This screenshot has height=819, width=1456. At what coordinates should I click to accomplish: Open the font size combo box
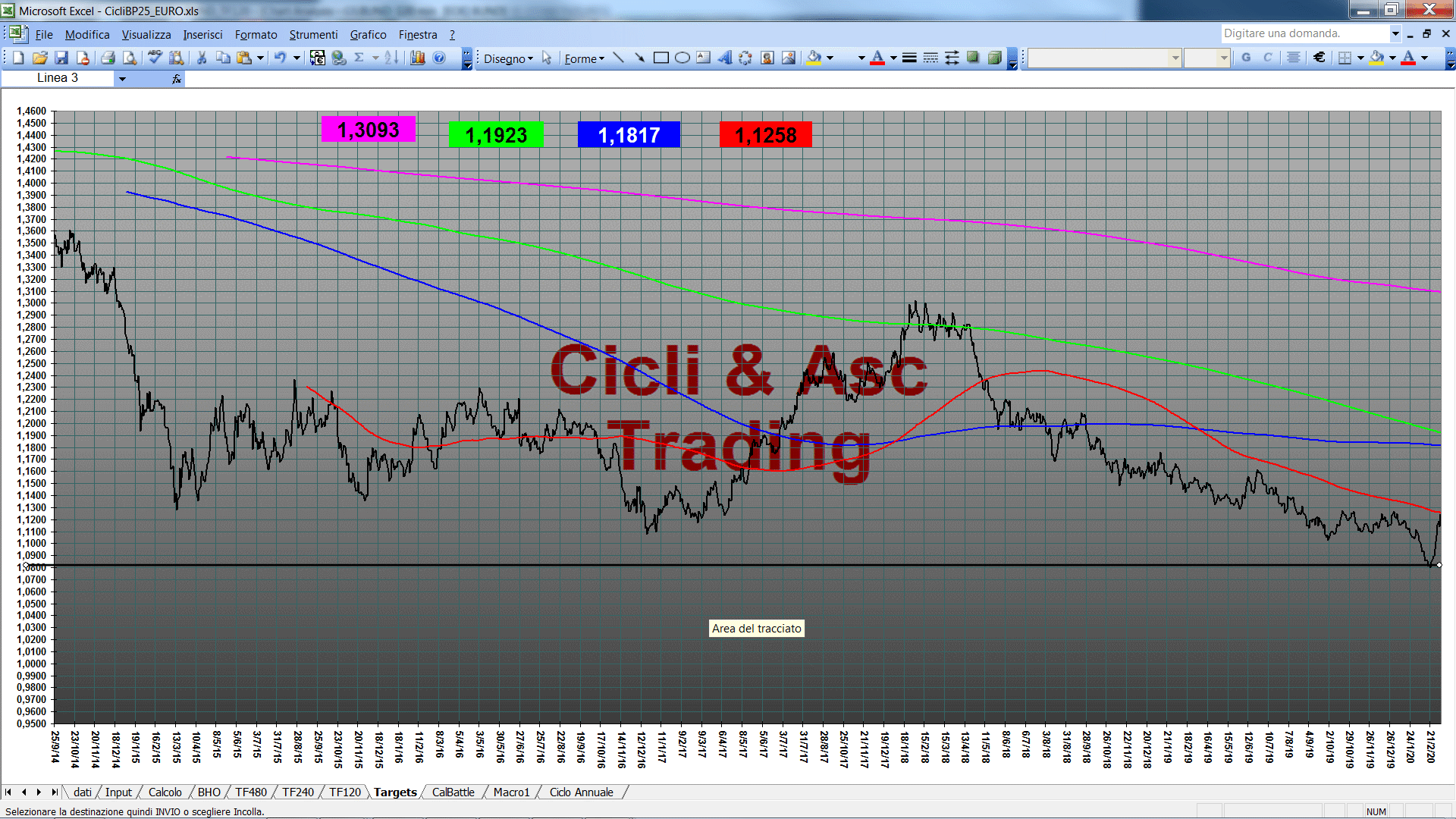[1207, 58]
